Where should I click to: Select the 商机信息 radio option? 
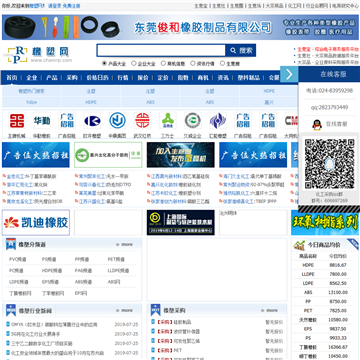pos(163,63)
